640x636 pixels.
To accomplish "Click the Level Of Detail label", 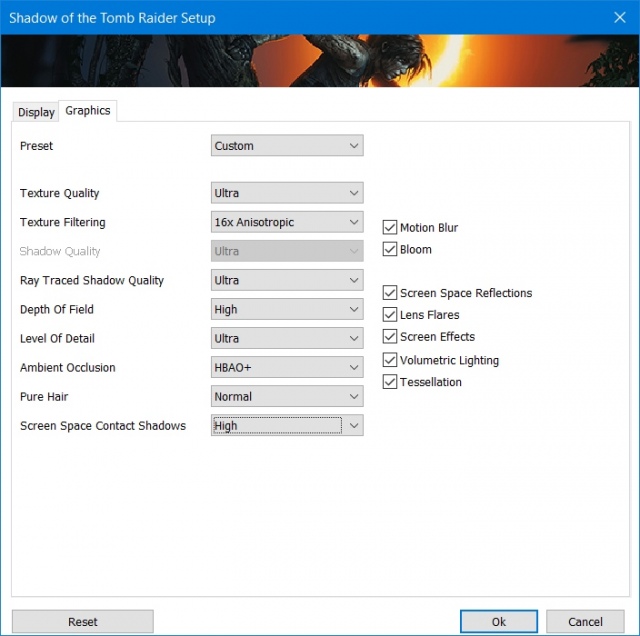I will (x=57, y=338).
